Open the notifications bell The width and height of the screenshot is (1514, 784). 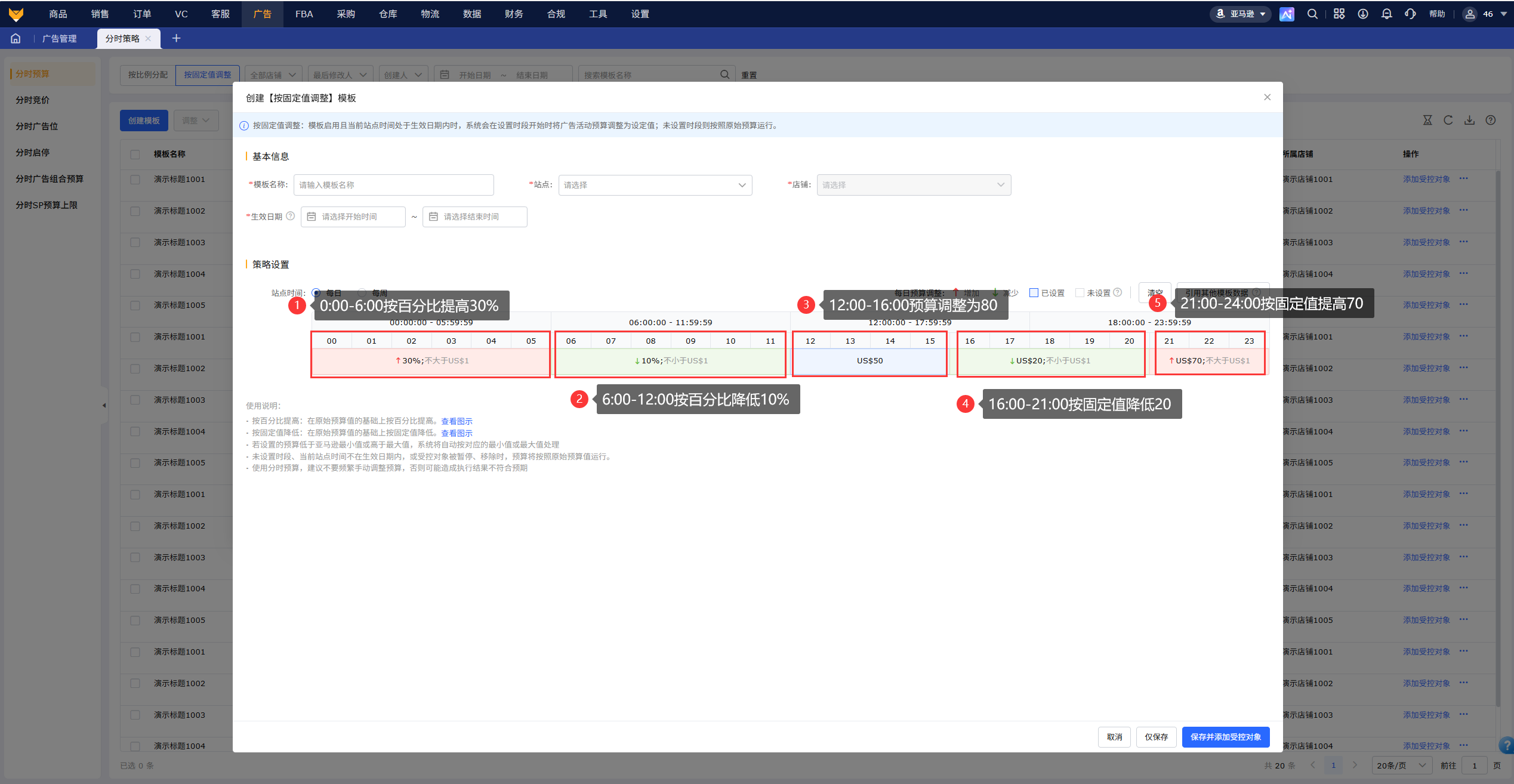coord(1387,14)
